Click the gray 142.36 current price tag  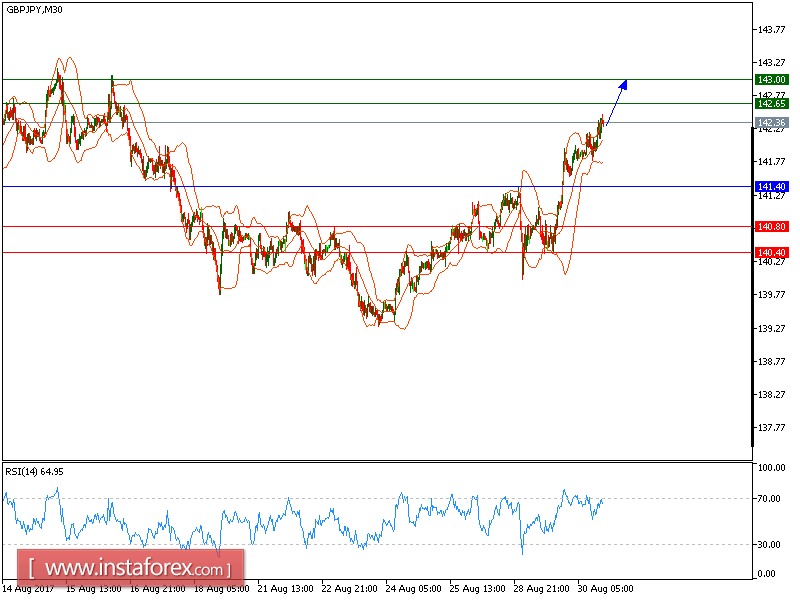(770, 124)
